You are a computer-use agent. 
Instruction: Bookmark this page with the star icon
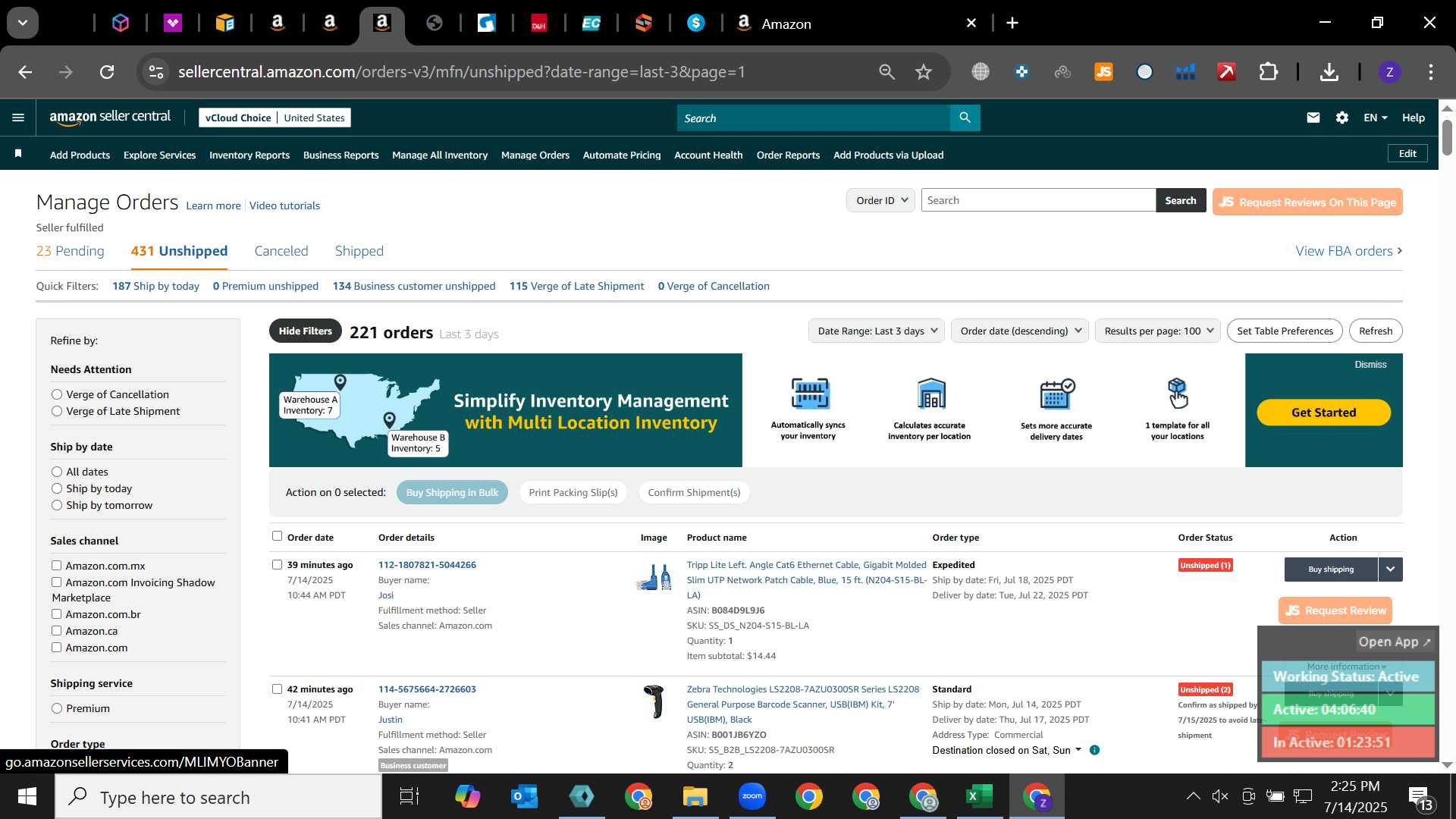923,72
